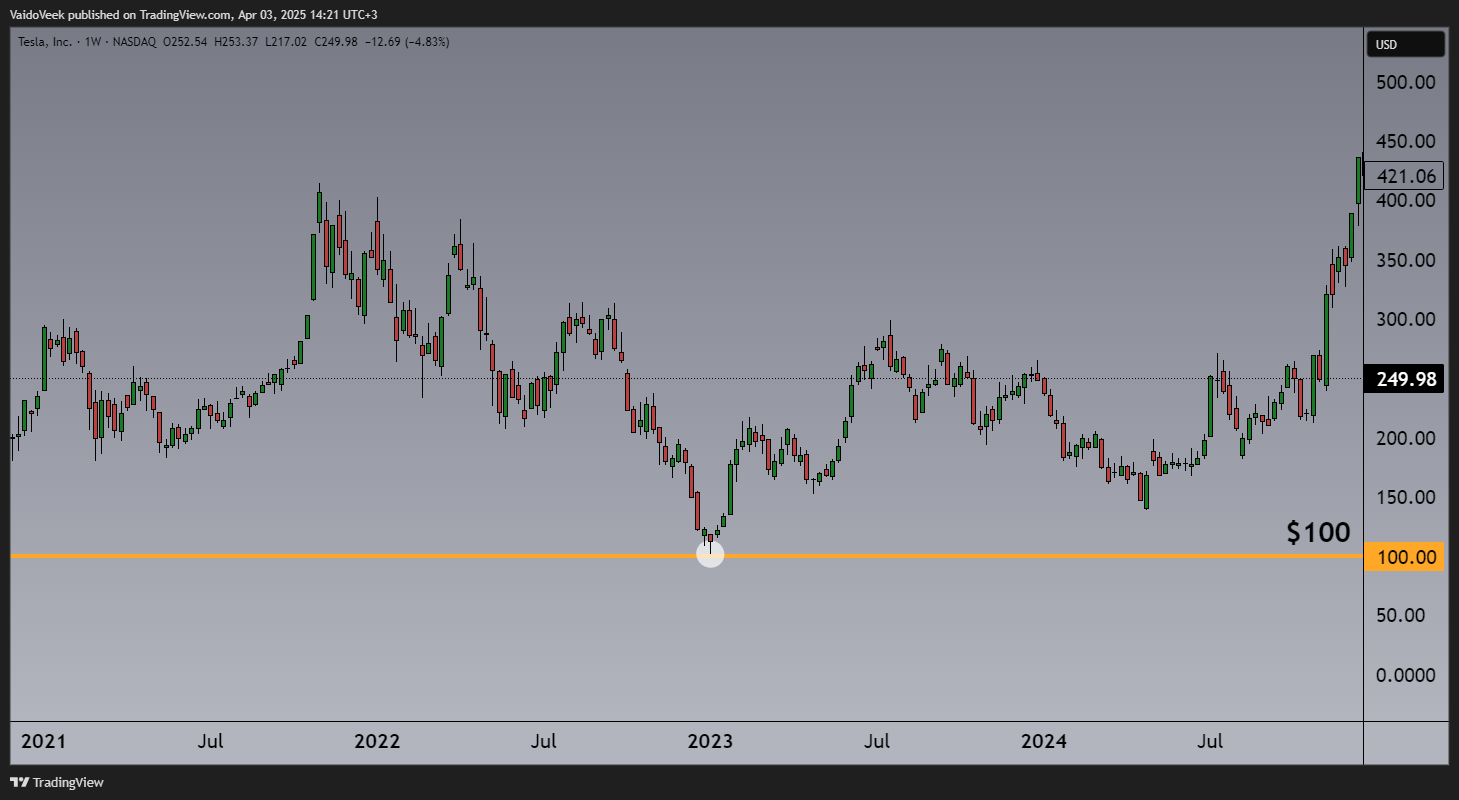Click the 2023 time axis label
1459x800 pixels.
710,742
